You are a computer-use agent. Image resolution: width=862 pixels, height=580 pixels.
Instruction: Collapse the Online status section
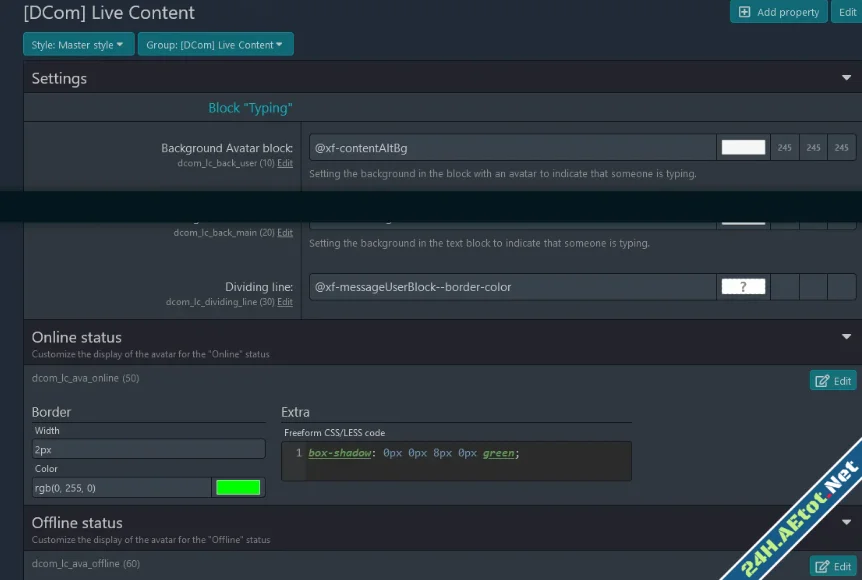(x=847, y=338)
